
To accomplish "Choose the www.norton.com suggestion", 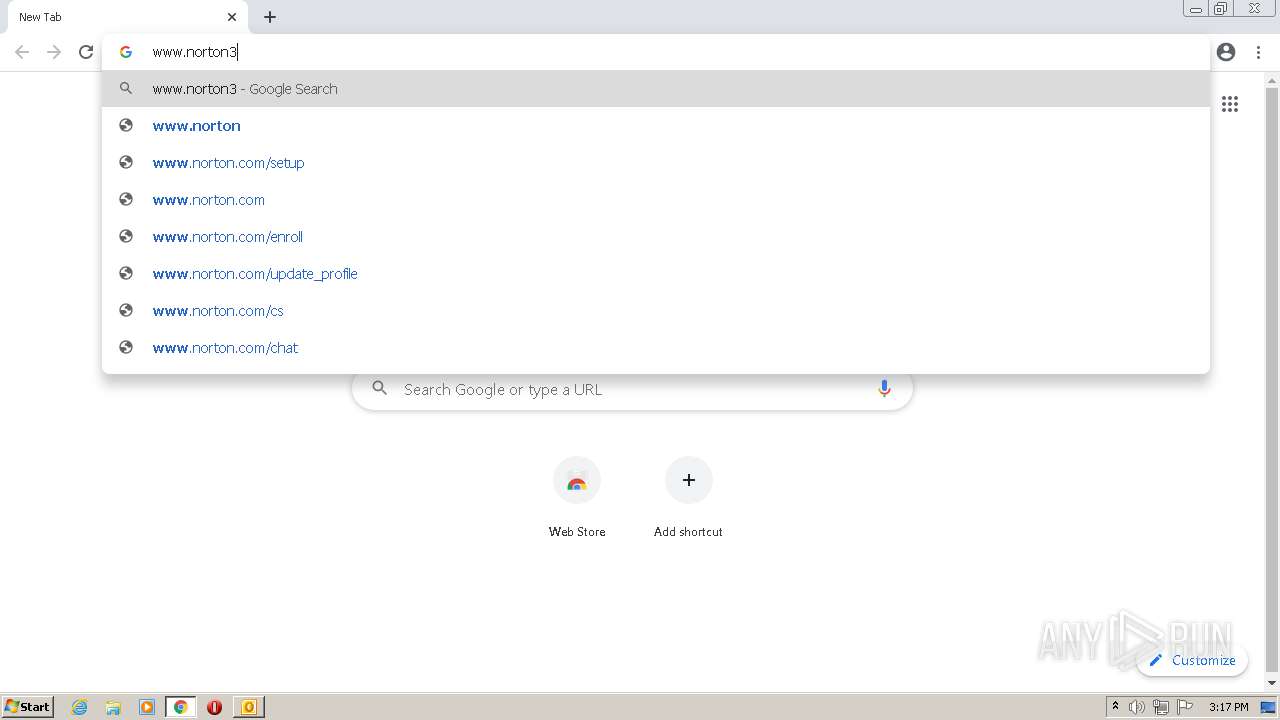I will click(x=656, y=200).
